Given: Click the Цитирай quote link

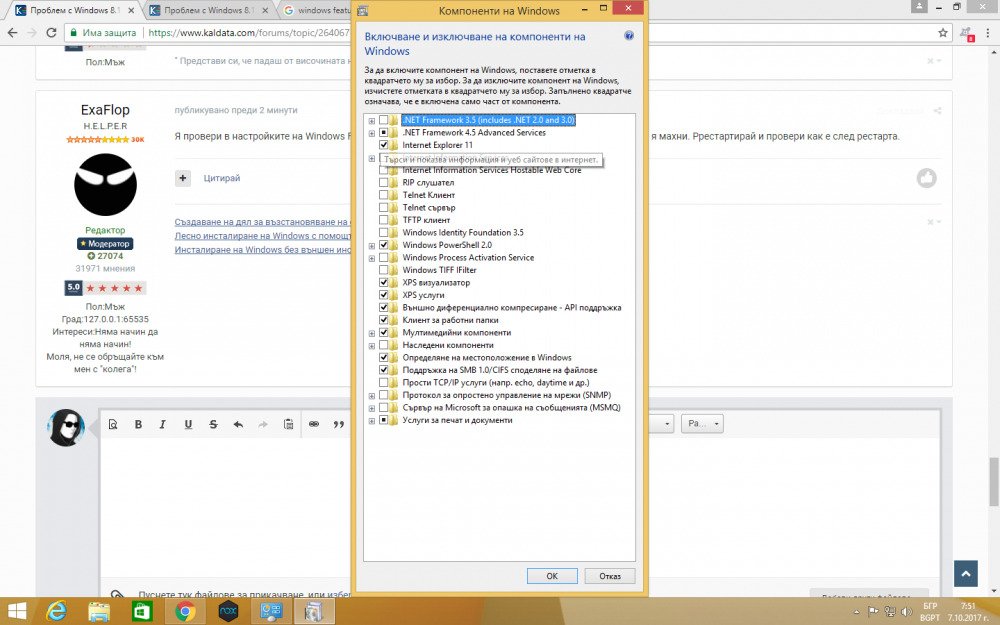Looking at the screenshot, I should [x=222, y=178].
